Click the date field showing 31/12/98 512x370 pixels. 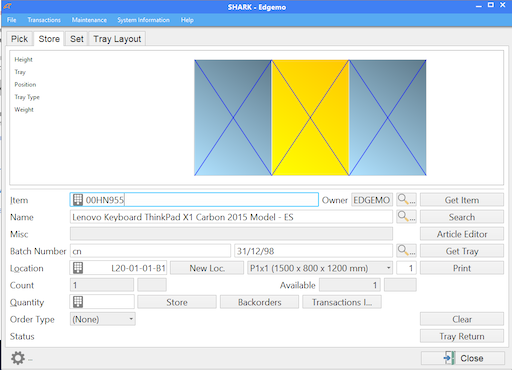[x=313, y=251]
